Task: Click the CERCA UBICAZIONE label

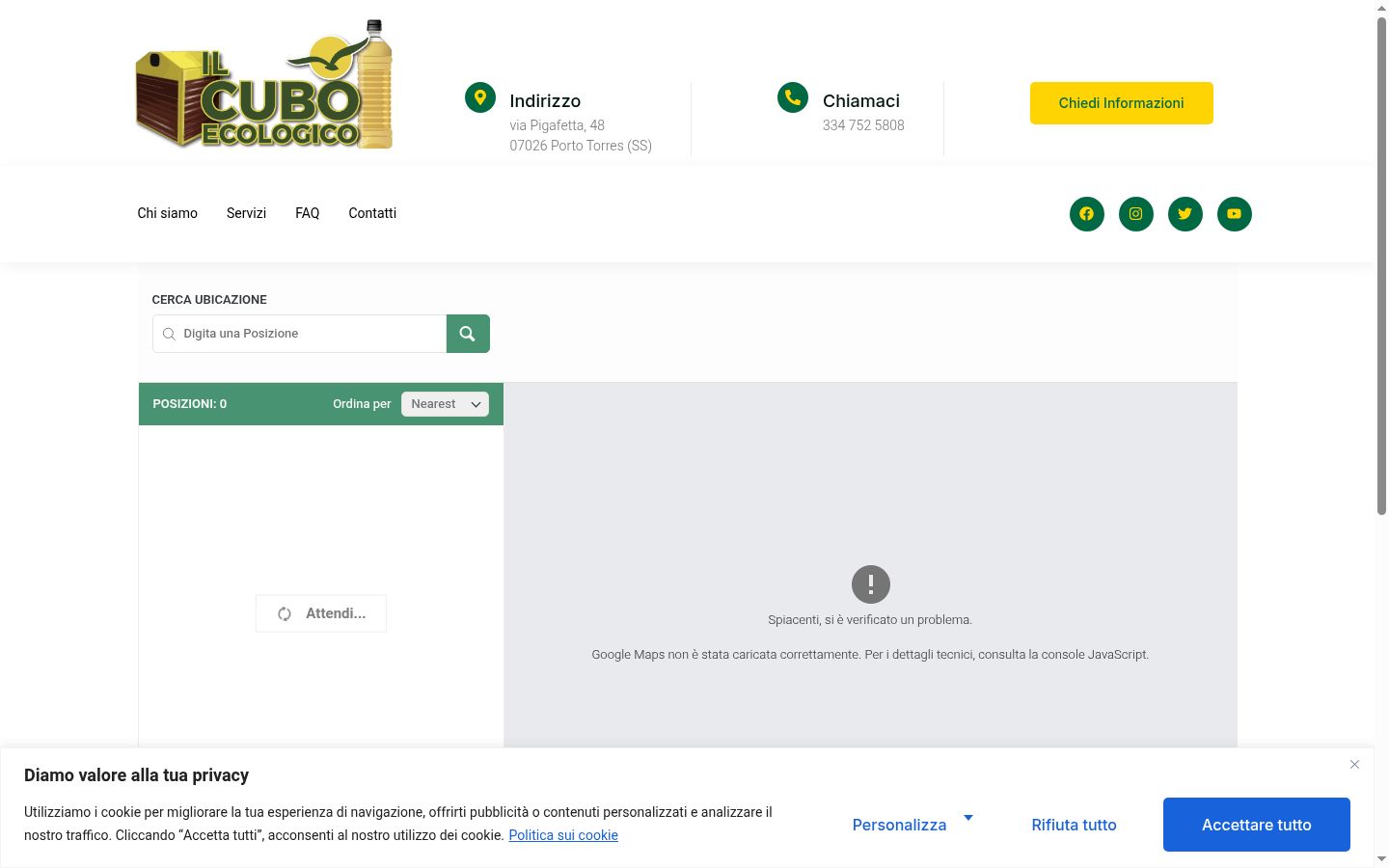Action: 209,300
